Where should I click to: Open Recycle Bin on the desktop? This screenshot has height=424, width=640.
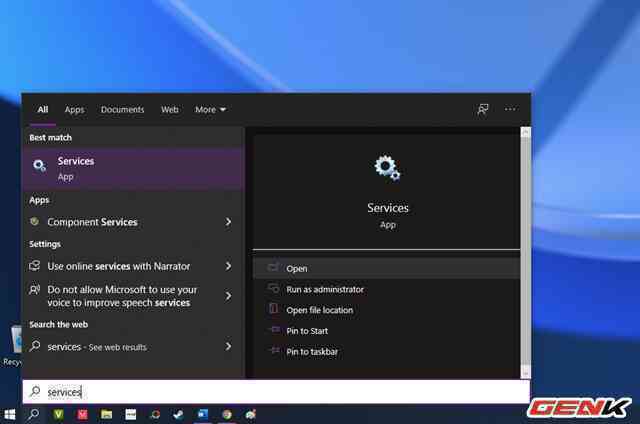11,345
